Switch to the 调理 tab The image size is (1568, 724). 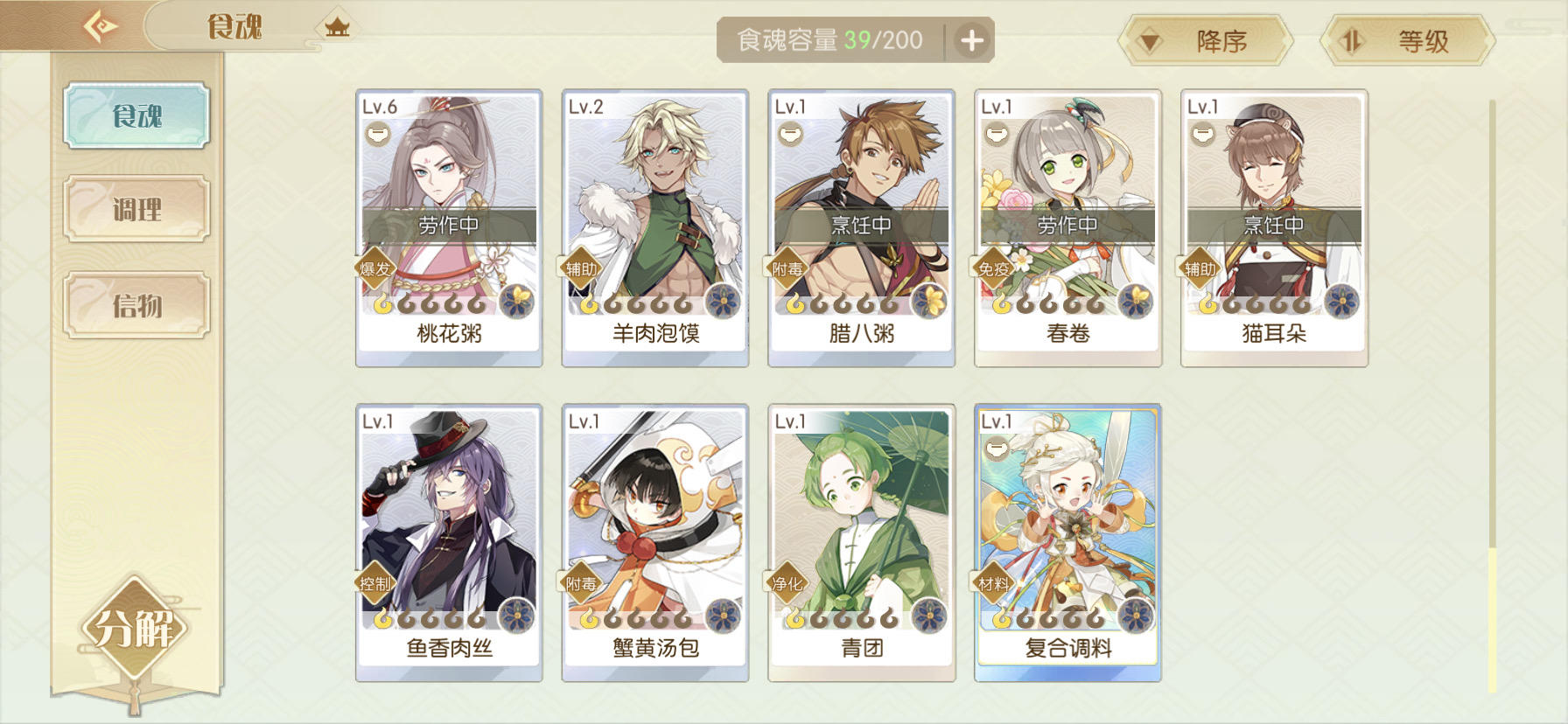(x=136, y=209)
